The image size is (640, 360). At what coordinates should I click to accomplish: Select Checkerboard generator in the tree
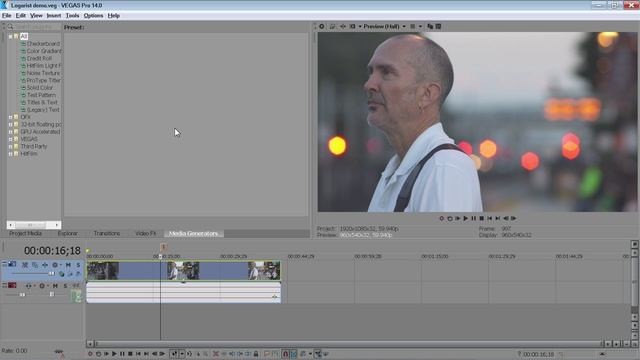coord(43,44)
